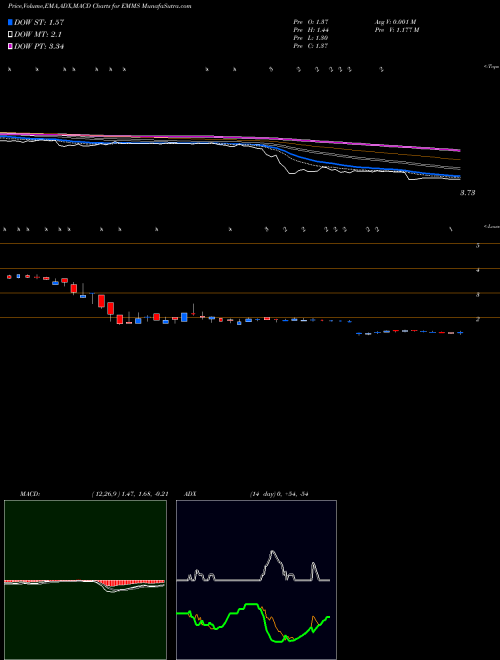Click the 'ADX' panel heading

tap(191, 494)
